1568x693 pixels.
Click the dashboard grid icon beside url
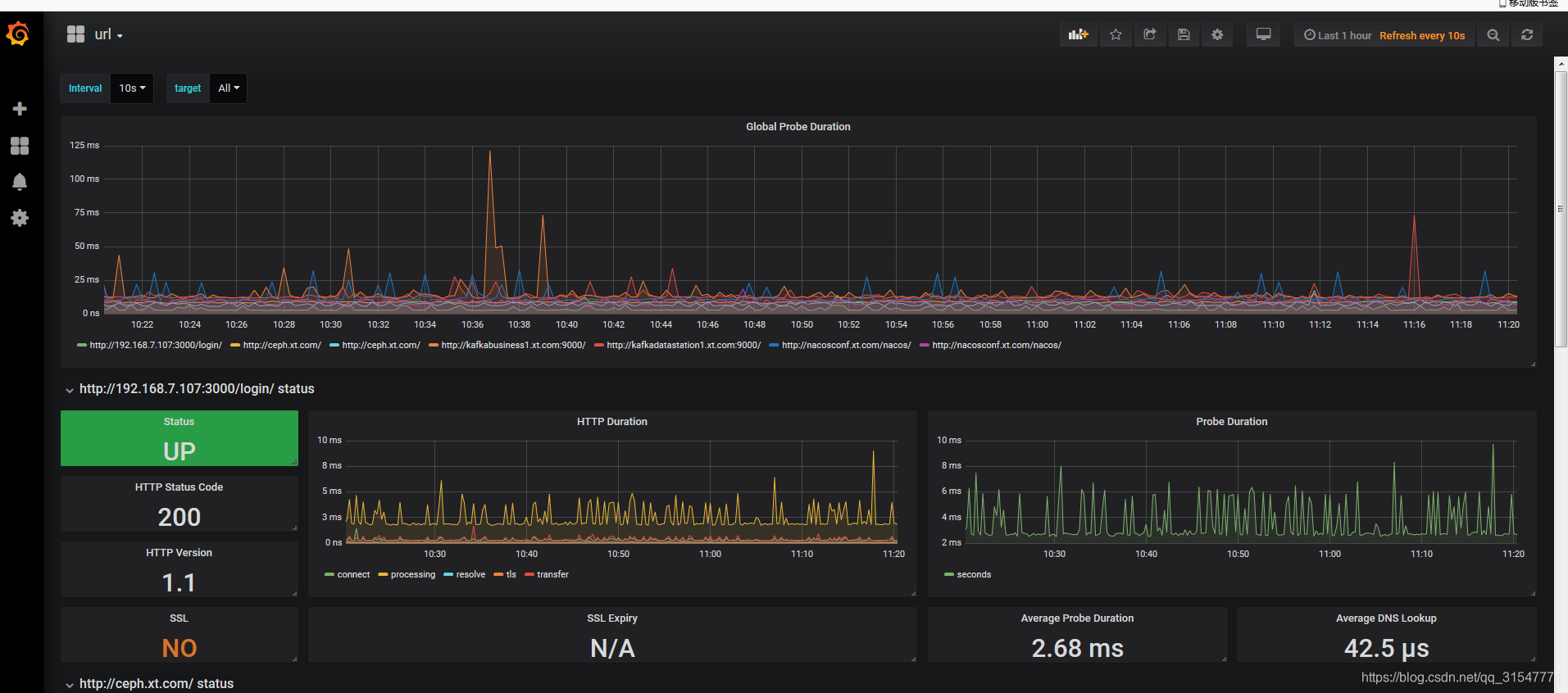tap(75, 34)
